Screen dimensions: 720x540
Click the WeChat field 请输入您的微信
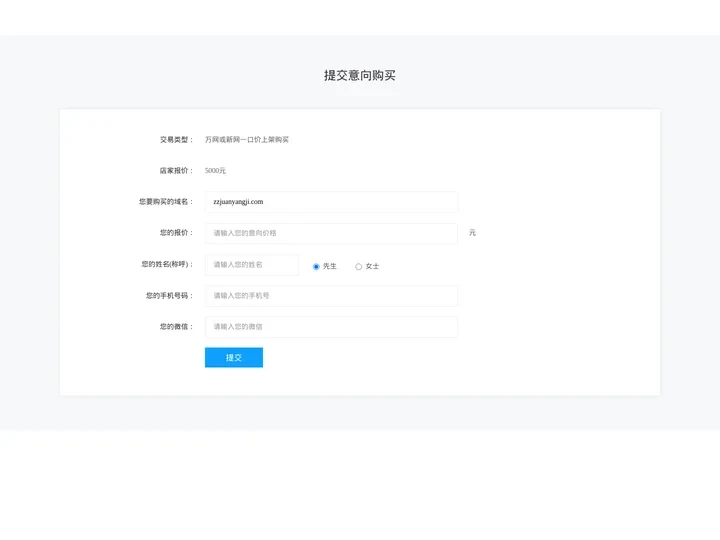pos(331,327)
